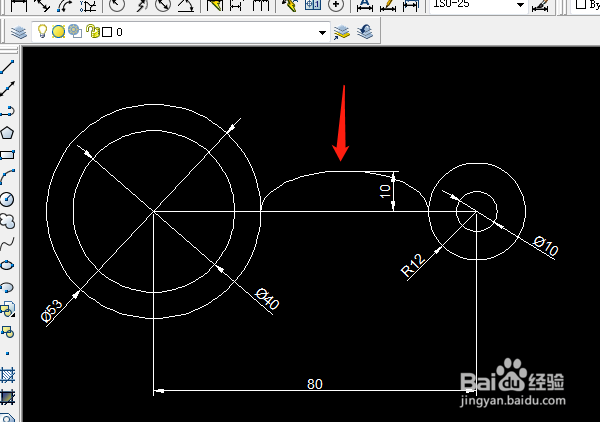Click the layer 0 color swatch

(107, 32)
